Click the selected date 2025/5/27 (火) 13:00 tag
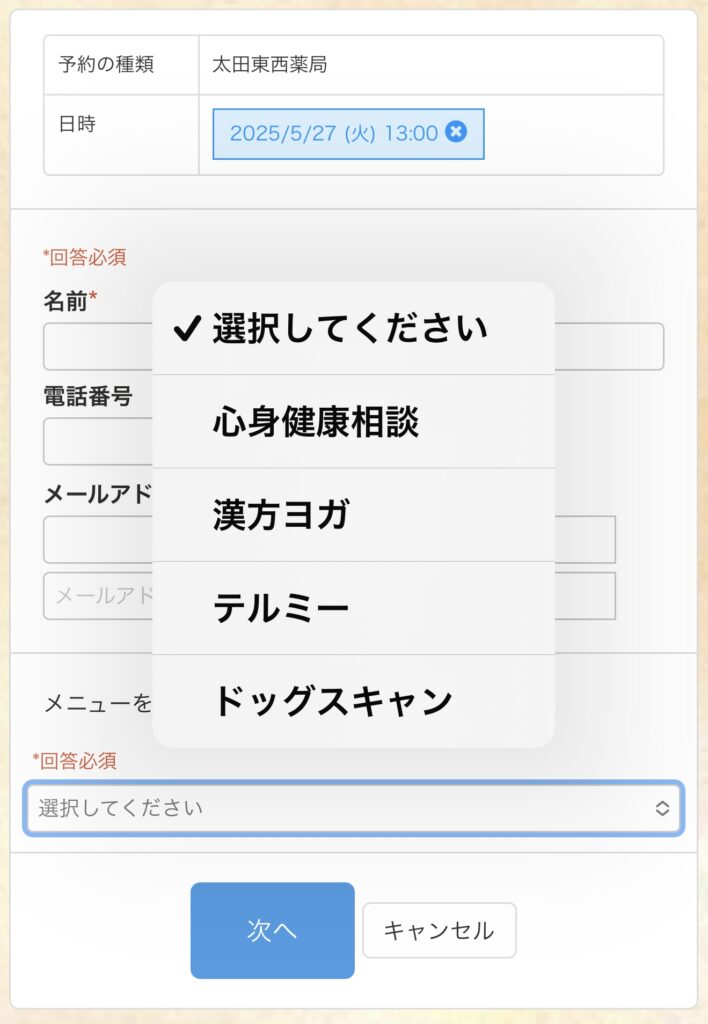708x1024 pixels. [x=348, y=134]
